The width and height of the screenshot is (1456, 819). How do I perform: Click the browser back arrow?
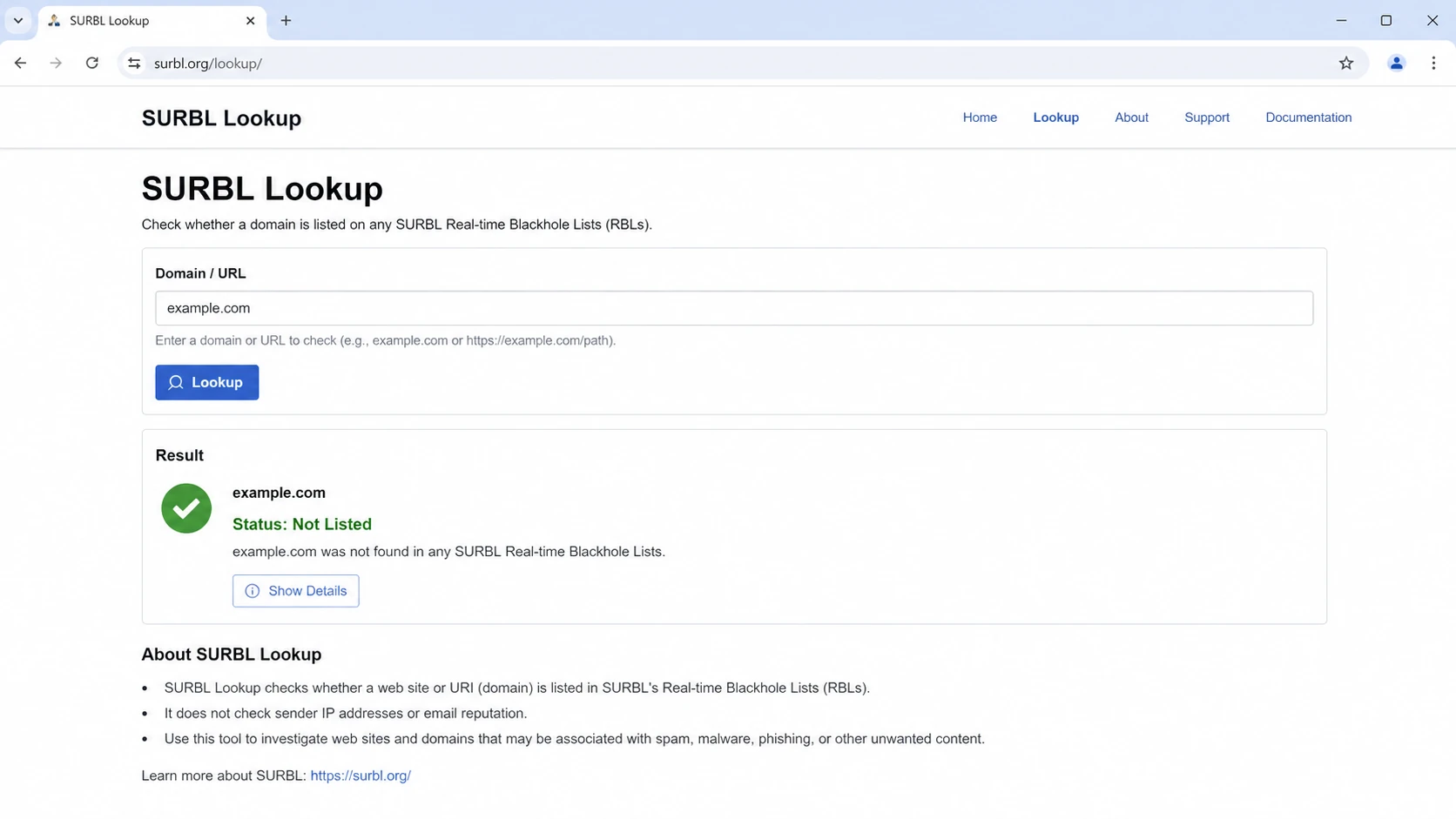pos(20,63)
